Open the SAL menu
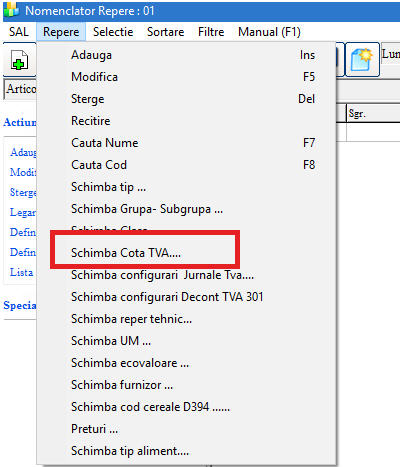Viewport: 405px width, 467px height. pos(19,32)
